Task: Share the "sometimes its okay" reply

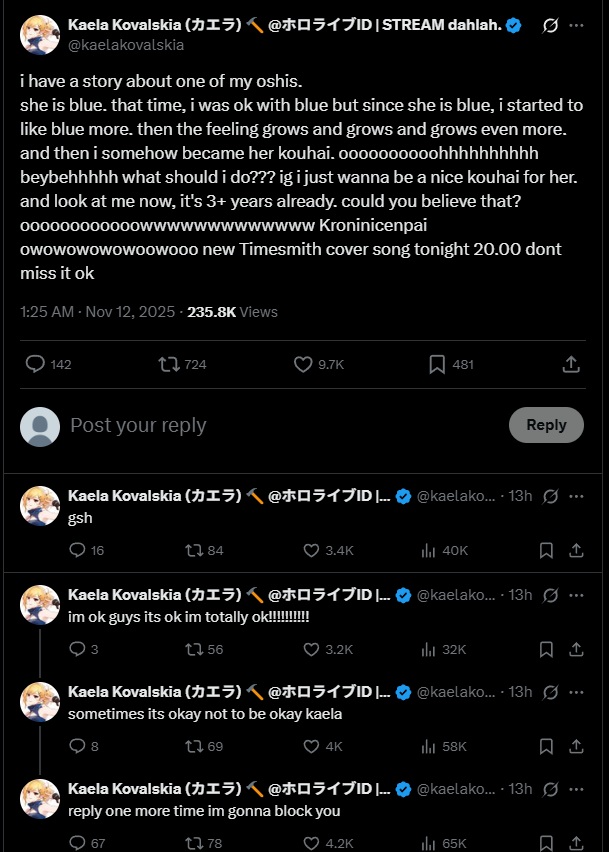Action: [x=577, y=746]
